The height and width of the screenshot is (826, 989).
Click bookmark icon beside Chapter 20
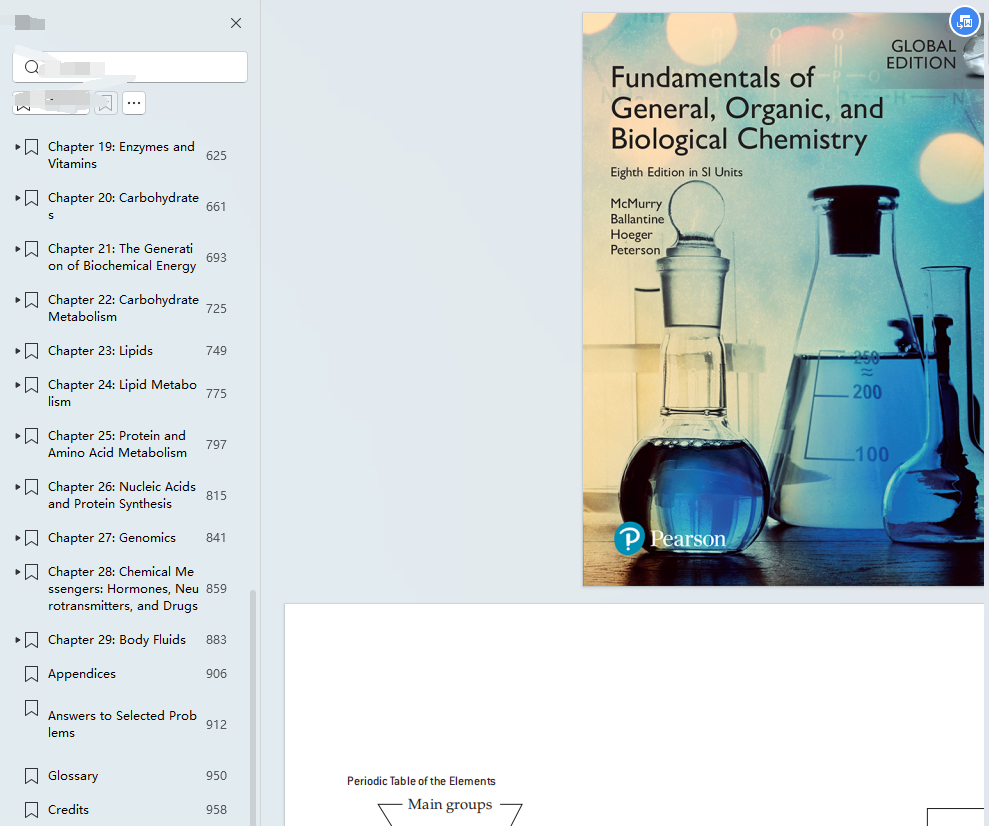tap(32, 199)
